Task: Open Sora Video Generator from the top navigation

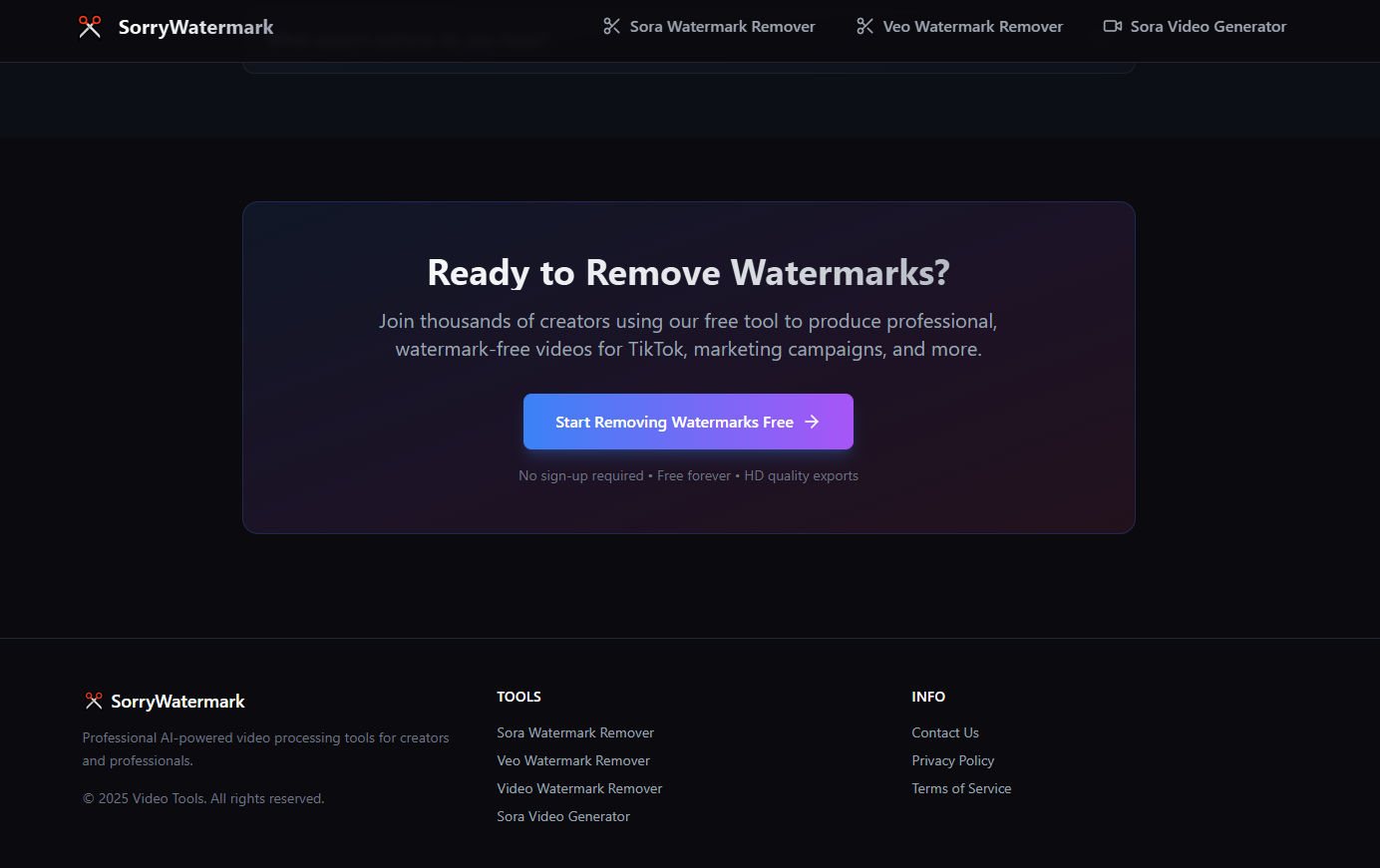Action: tap(1207, 26)
